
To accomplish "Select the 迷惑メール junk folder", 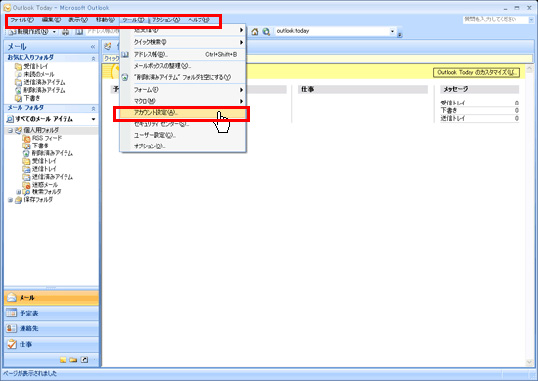I will tap(45, 185).
